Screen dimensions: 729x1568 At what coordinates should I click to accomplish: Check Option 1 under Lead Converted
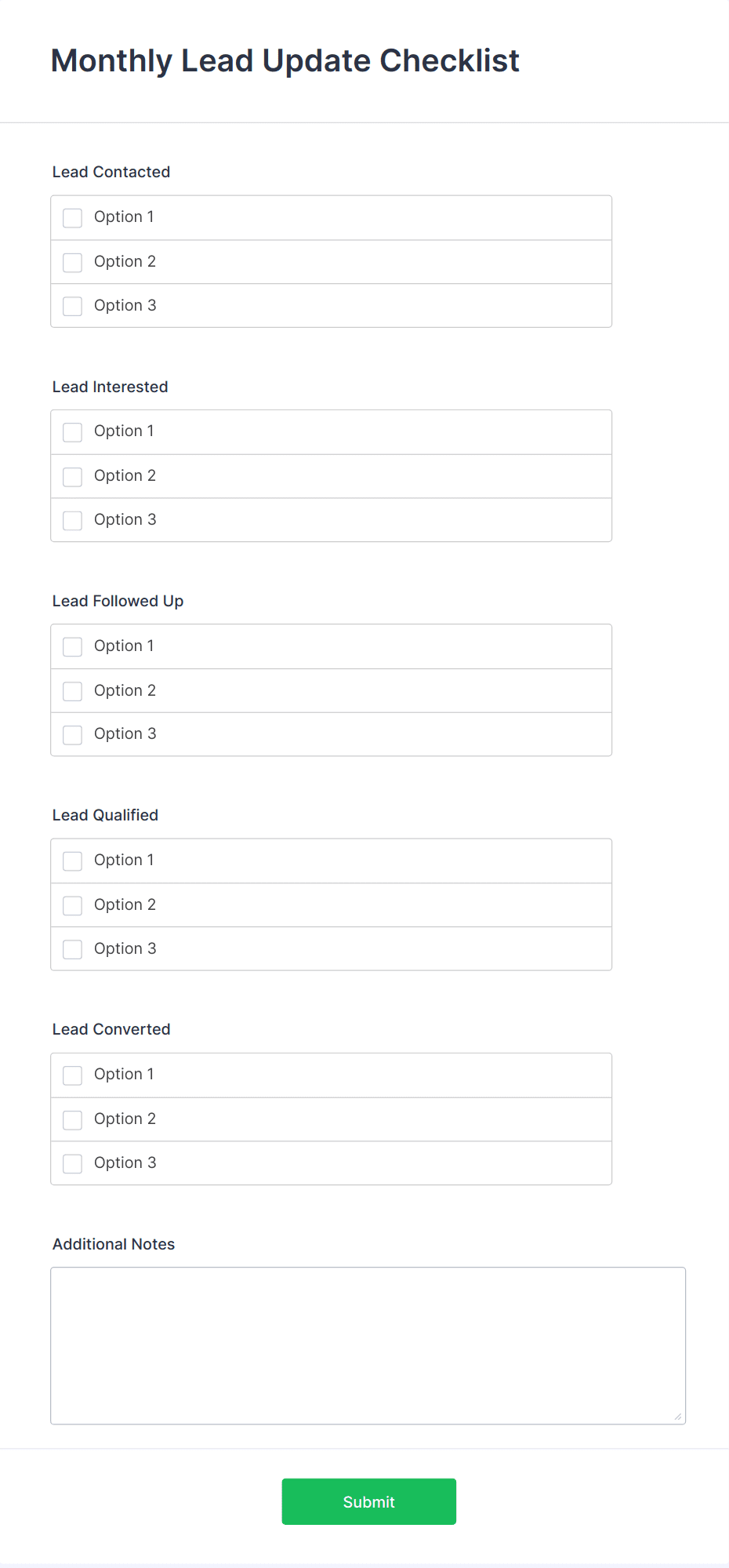73,1075
